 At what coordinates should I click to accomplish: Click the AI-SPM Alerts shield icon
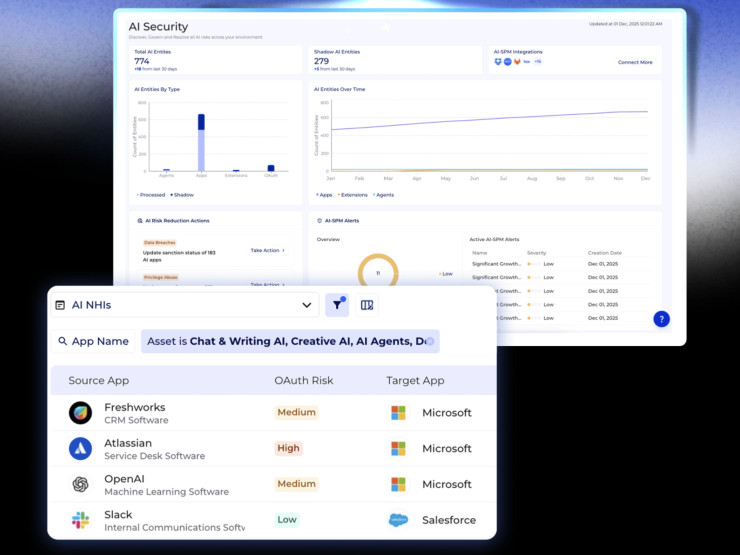pos(320,220)
